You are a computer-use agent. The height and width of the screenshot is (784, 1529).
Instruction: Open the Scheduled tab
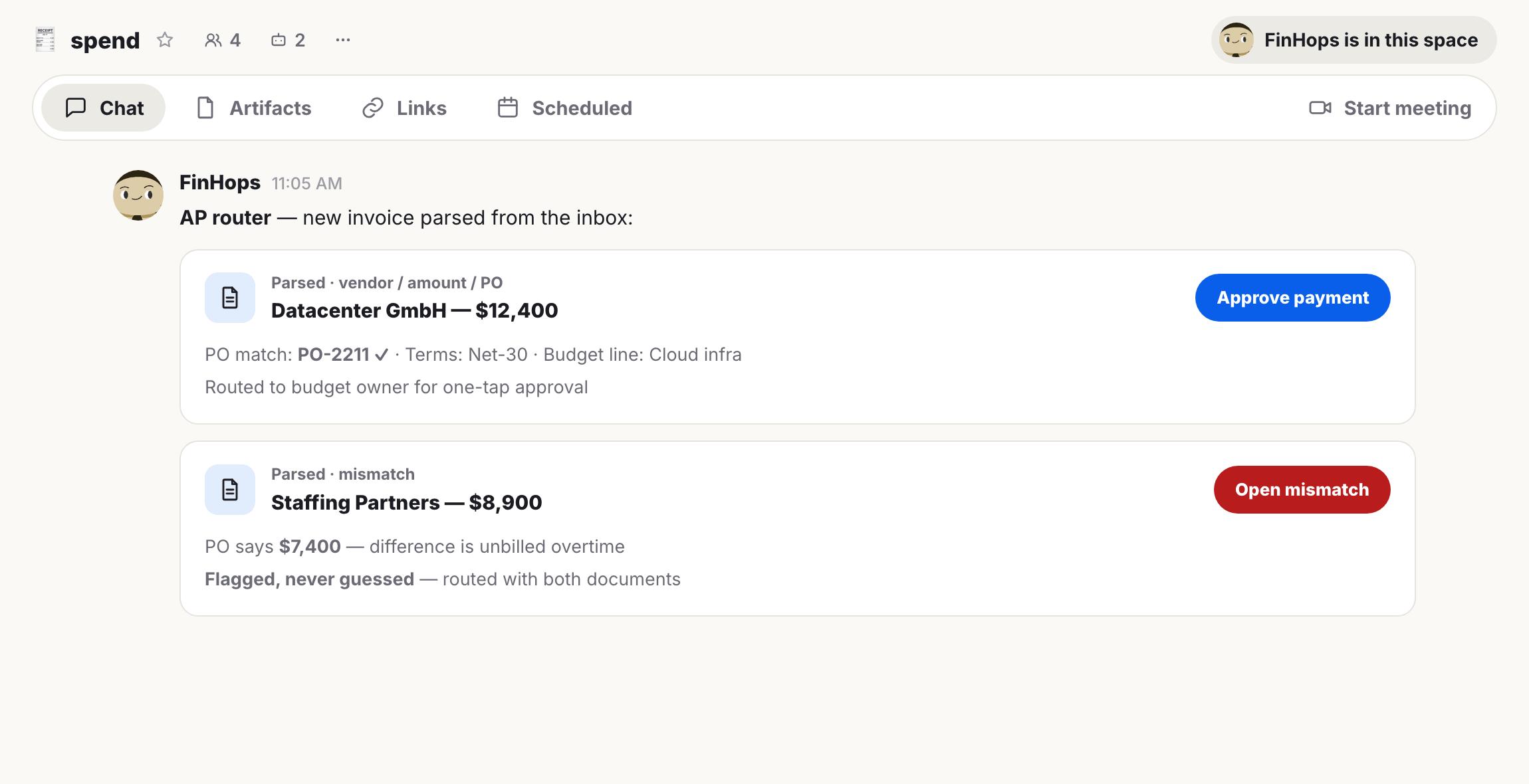coord(565,108)
